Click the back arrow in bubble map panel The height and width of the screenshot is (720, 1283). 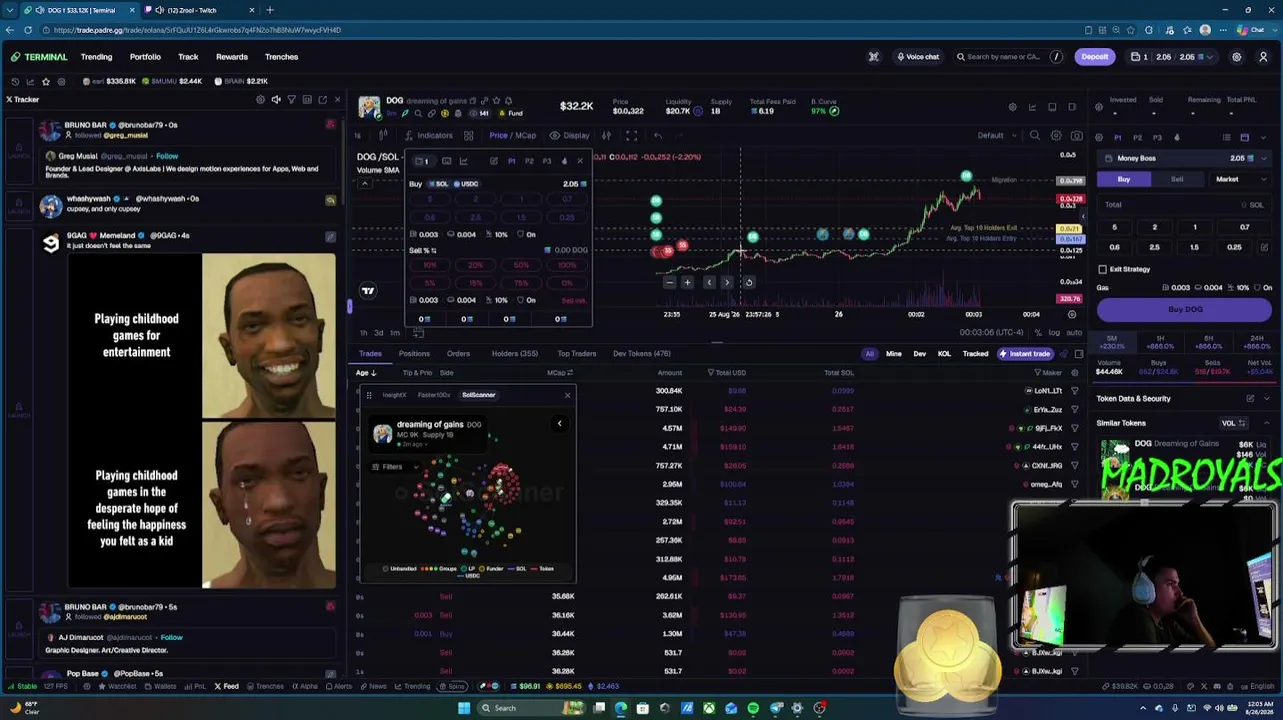point(559,424)
